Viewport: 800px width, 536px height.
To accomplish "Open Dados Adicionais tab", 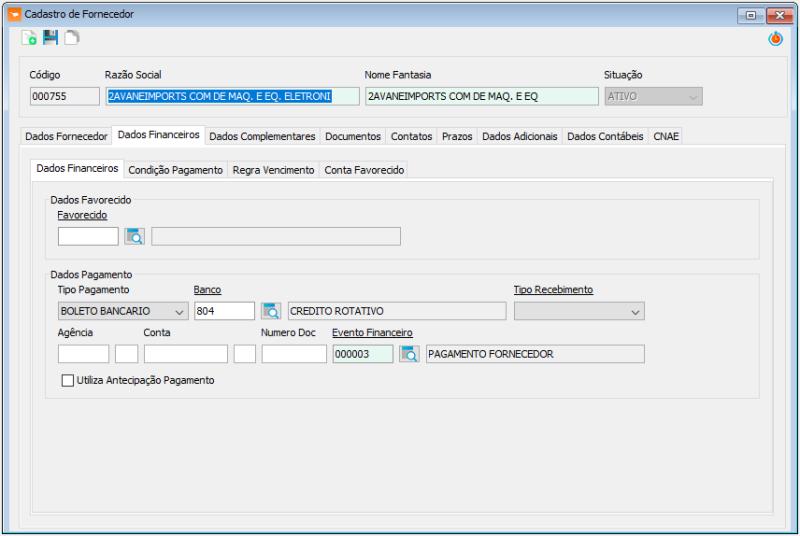I will tap(519, 137).
